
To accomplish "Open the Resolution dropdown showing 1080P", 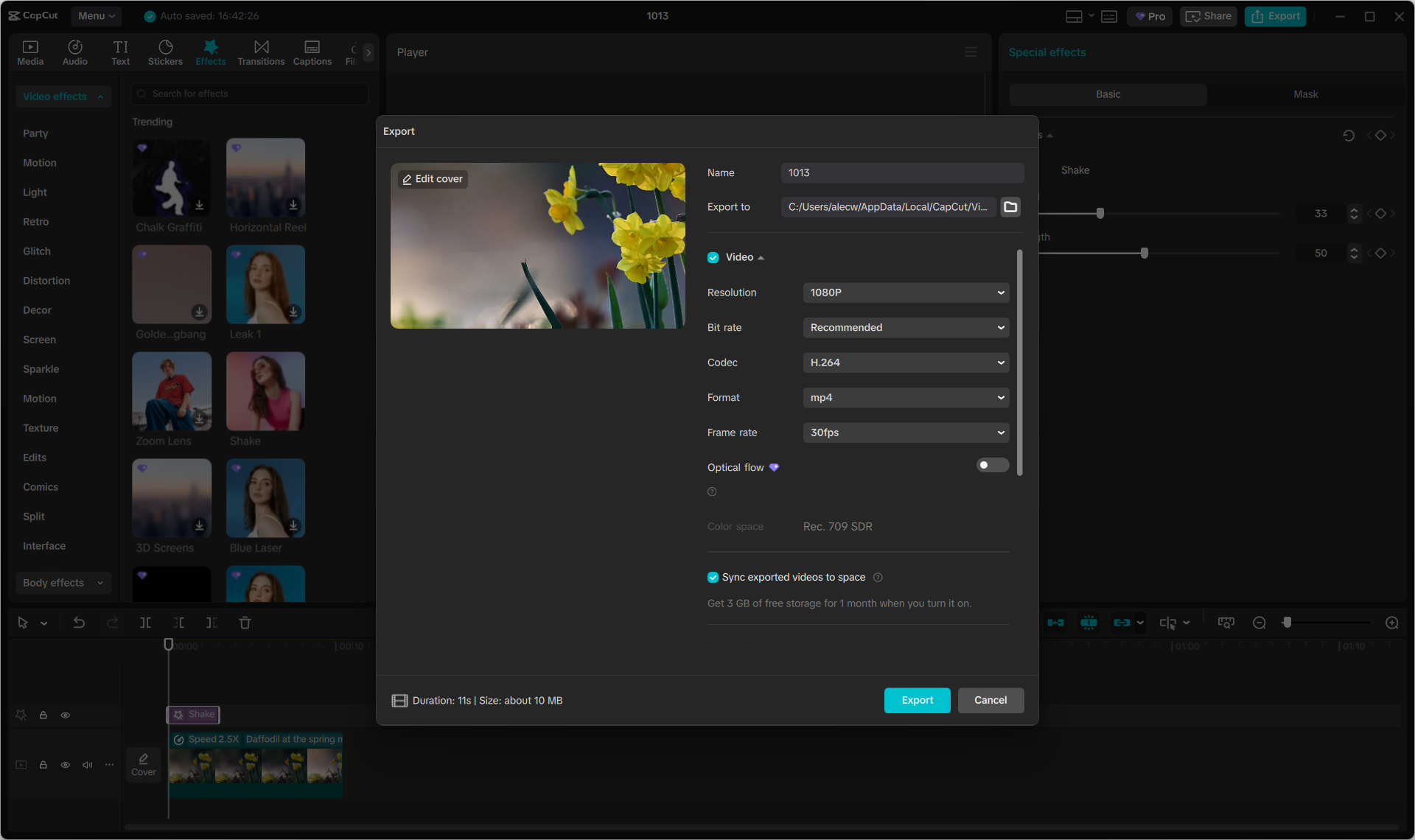I will pyautogui.click(x=906, y=293).
